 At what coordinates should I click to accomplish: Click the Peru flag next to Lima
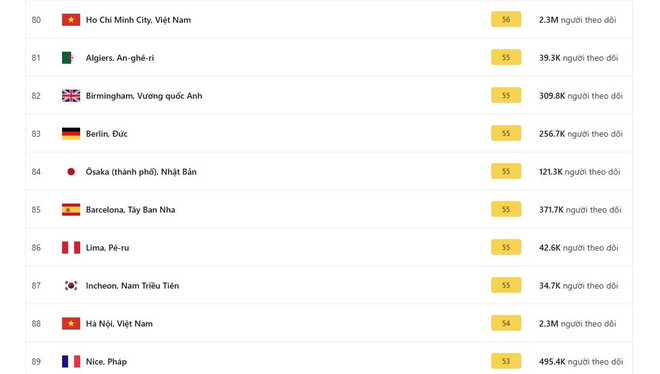coord(71,247)
